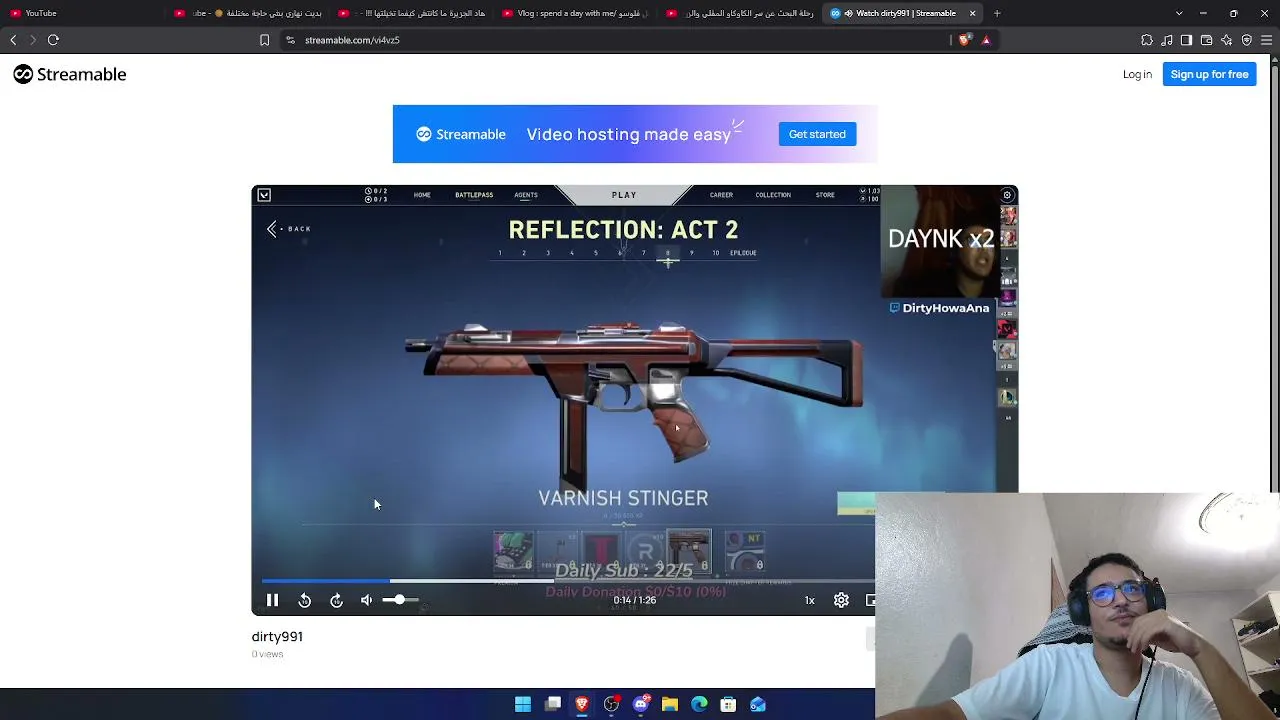Pause the Streamable video
1280x720 pixels.
pos(272,600)
